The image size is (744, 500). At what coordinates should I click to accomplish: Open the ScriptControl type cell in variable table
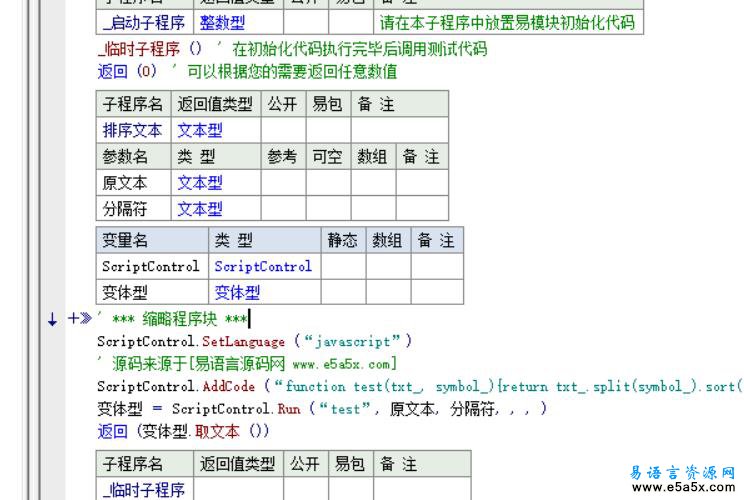[263, 266]
